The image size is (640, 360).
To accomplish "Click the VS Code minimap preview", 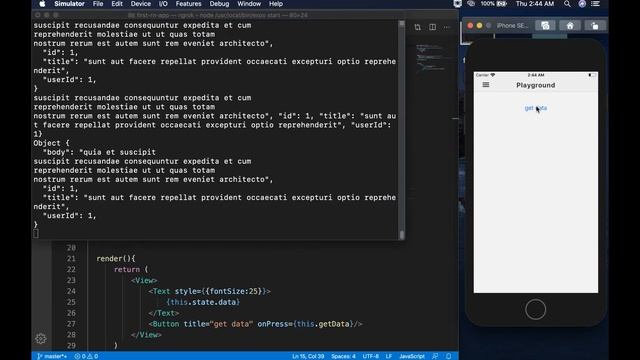I will click(x=430, y=59).
